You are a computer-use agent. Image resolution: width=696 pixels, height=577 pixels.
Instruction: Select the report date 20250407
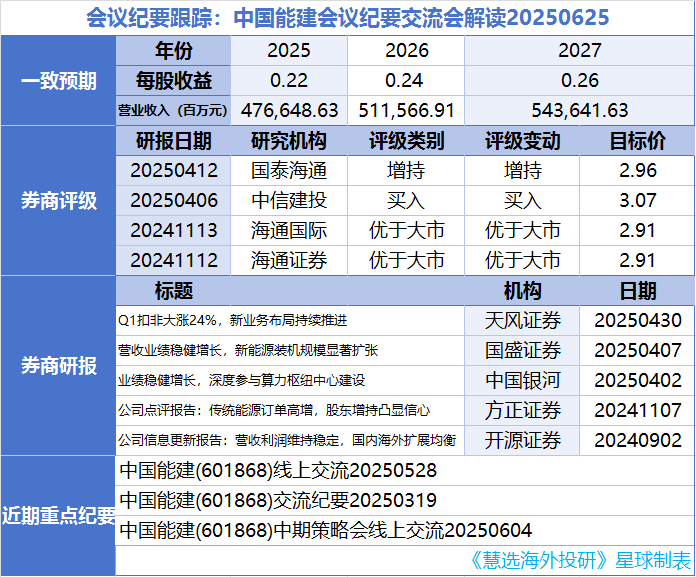point(637,351)
